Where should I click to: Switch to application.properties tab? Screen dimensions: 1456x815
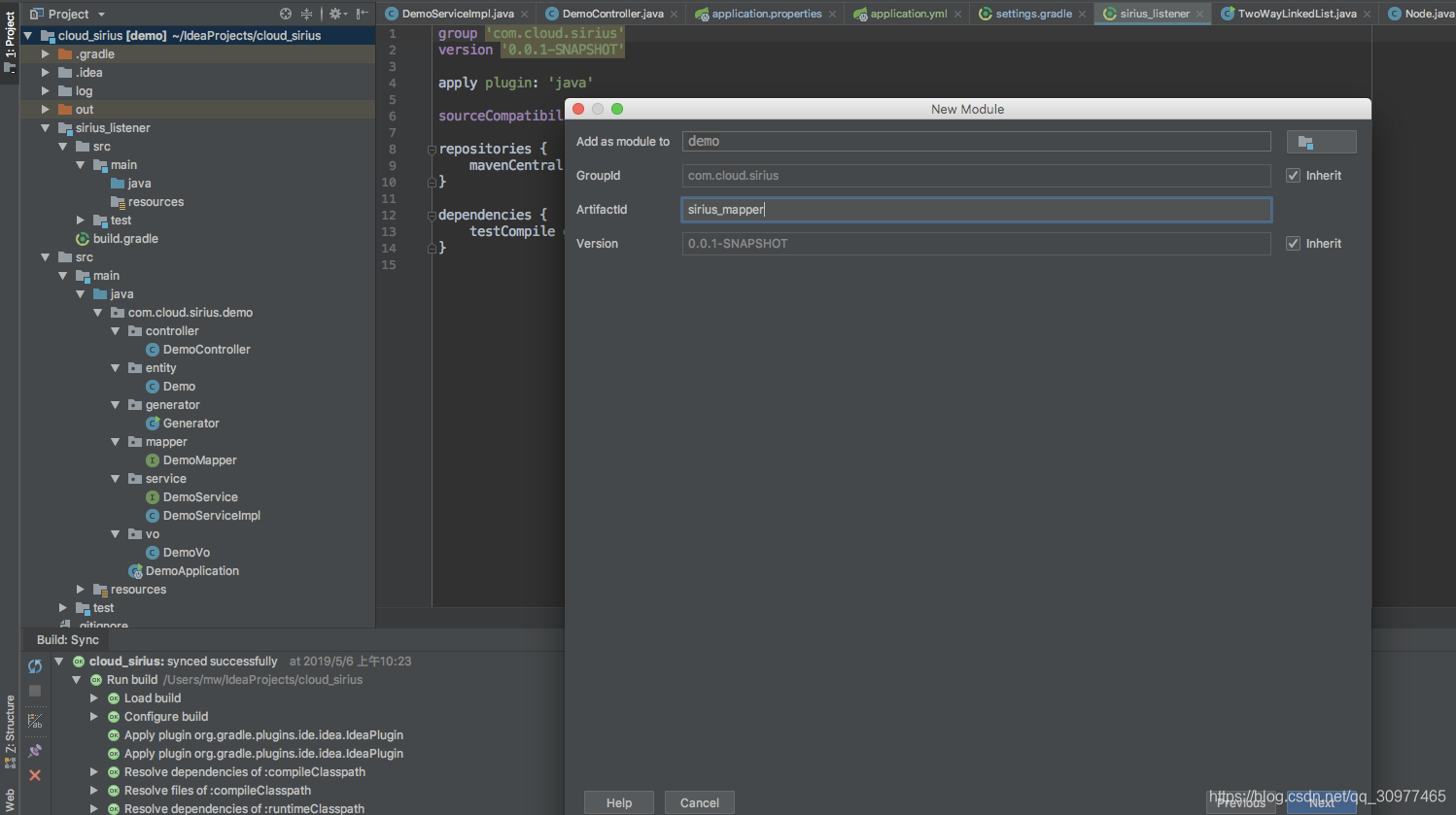[x=766, y=14]
